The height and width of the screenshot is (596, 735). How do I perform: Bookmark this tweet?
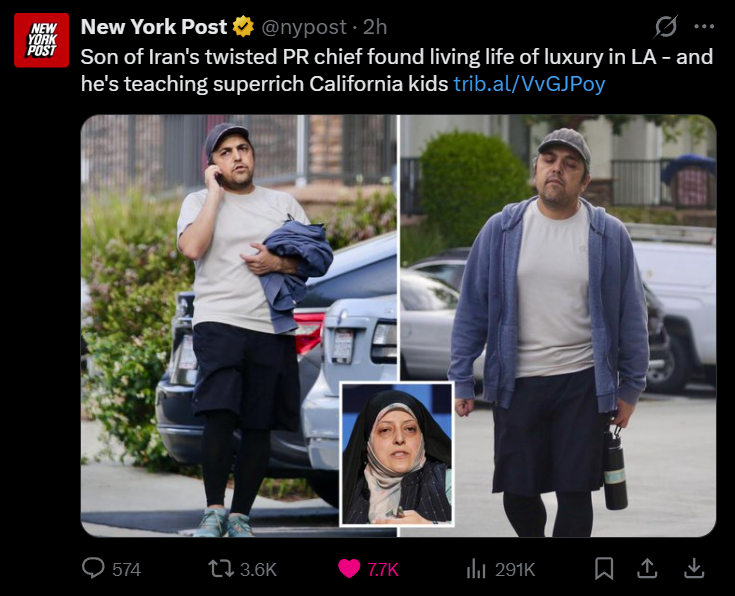pos(604,568)
